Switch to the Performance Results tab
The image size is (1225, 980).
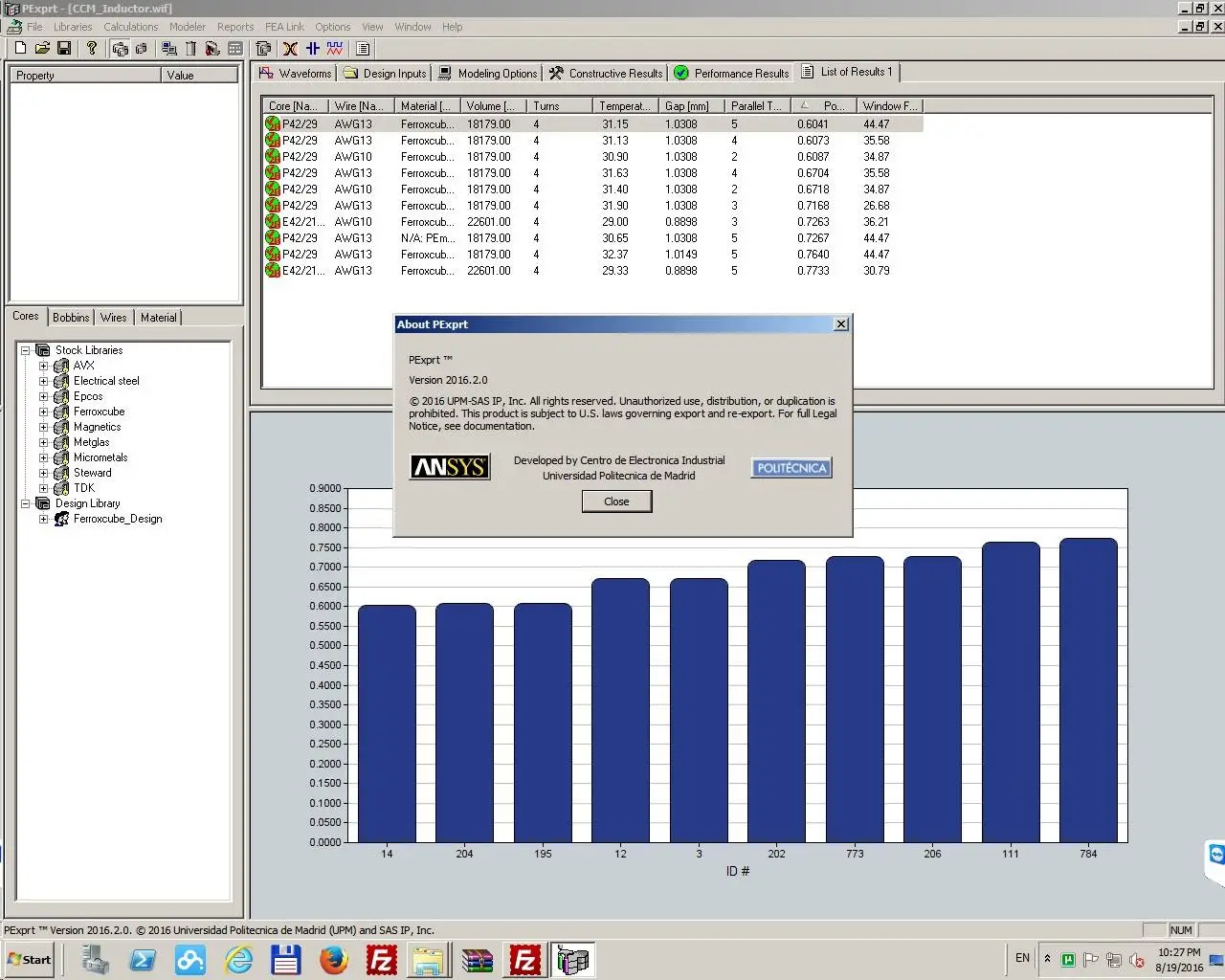(732, 73)
